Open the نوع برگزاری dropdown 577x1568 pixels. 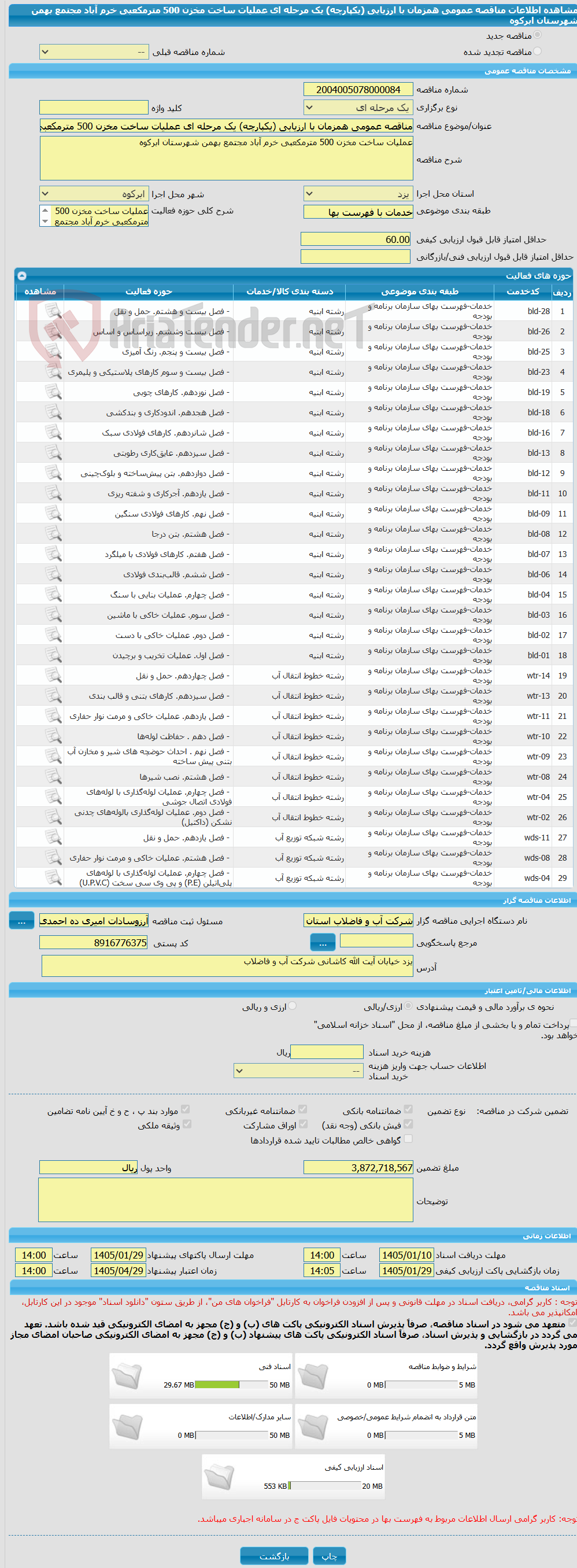tap(358, 107)
